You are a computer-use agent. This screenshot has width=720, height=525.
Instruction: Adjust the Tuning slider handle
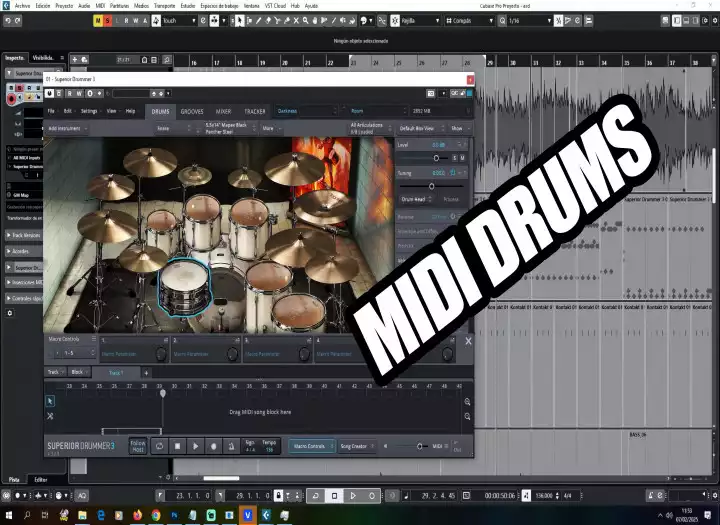coord(432,186)
